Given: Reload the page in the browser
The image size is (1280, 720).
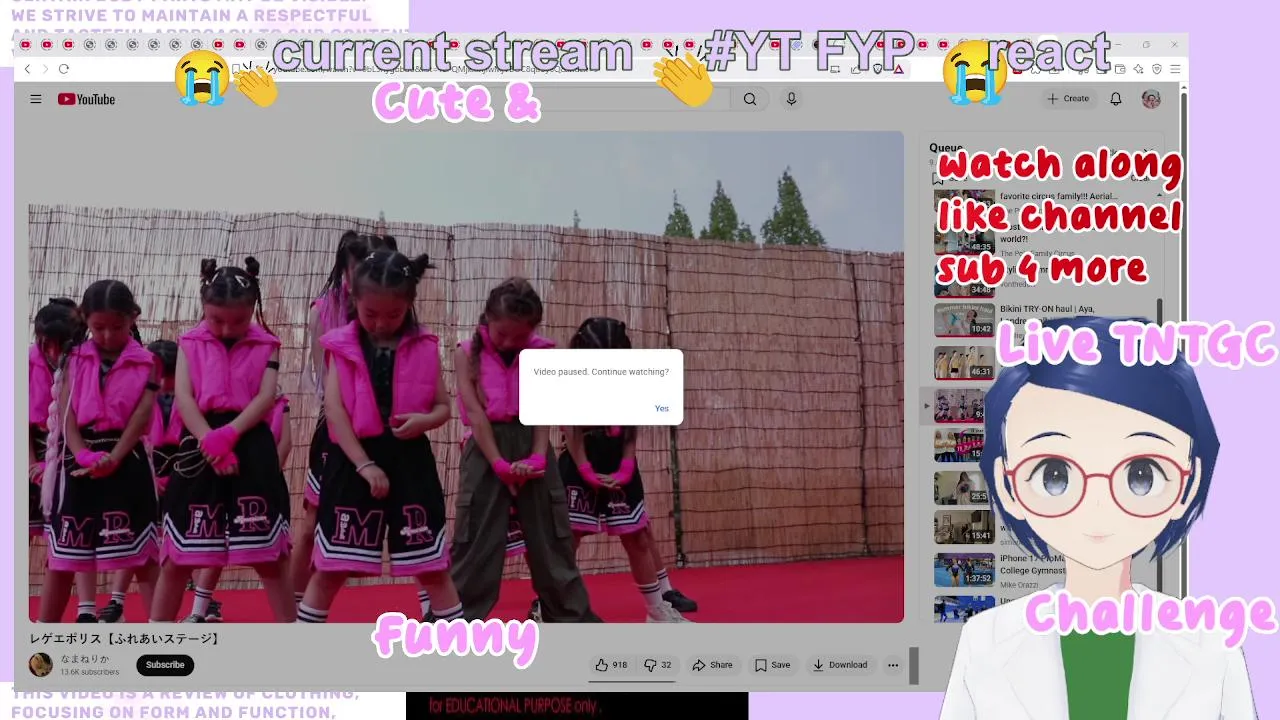Looking at the screenshot, I should point(64,69).
